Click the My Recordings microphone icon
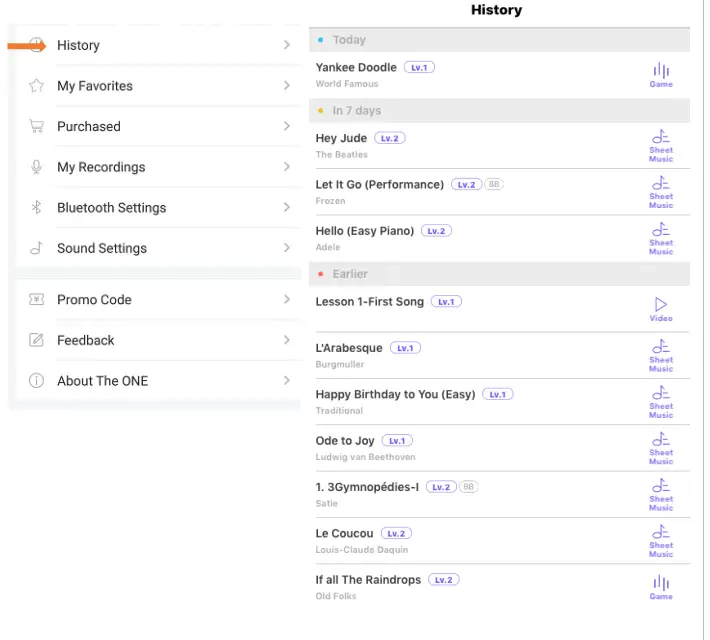 coord(37,167)
